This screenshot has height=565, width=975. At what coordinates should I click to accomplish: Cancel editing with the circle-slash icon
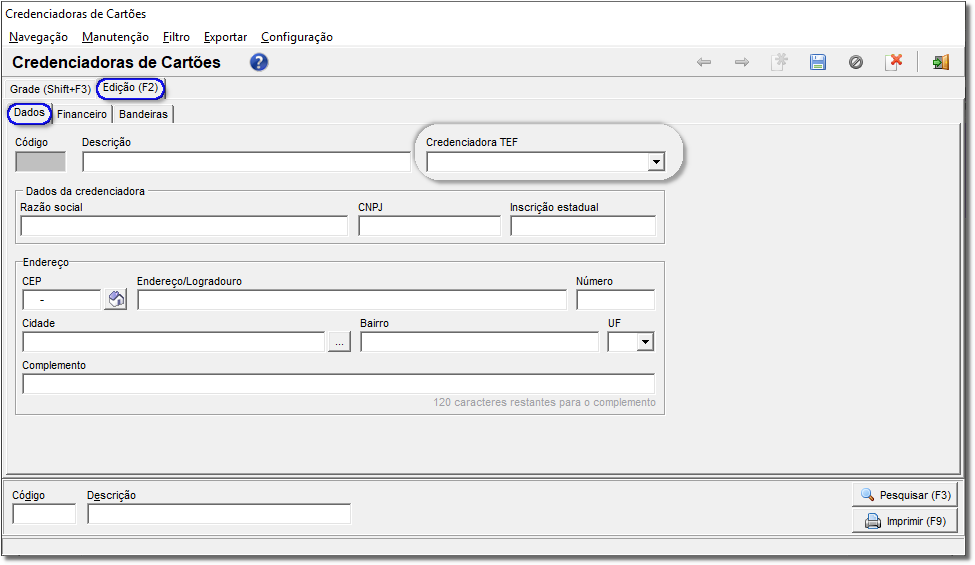(x=856, y=62)
